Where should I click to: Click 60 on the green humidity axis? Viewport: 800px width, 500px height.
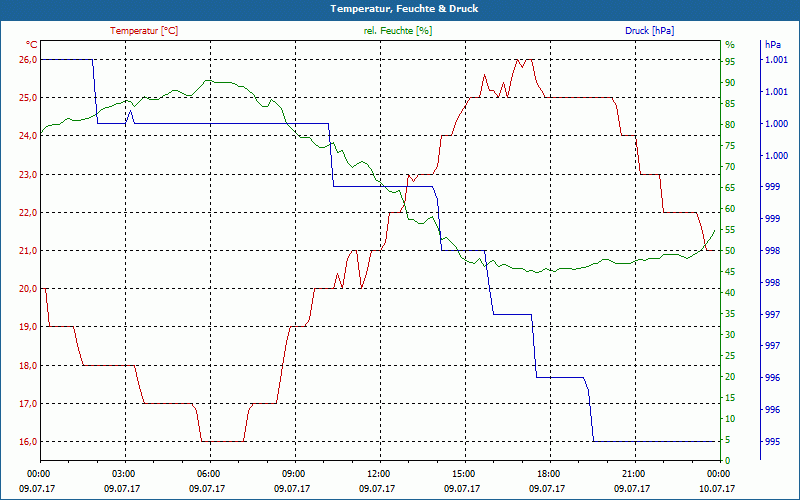point(730,209)
